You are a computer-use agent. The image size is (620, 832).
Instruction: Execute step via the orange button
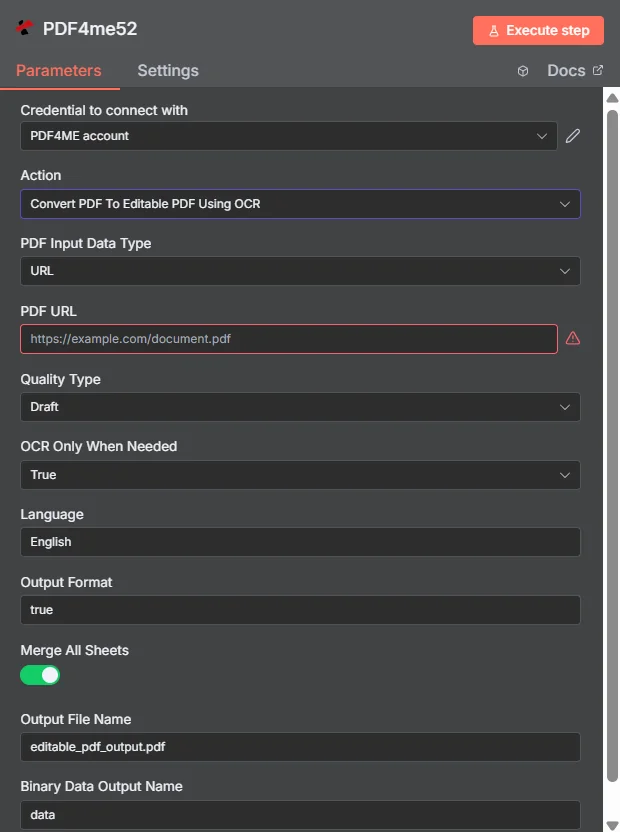(x=538, y=30)
